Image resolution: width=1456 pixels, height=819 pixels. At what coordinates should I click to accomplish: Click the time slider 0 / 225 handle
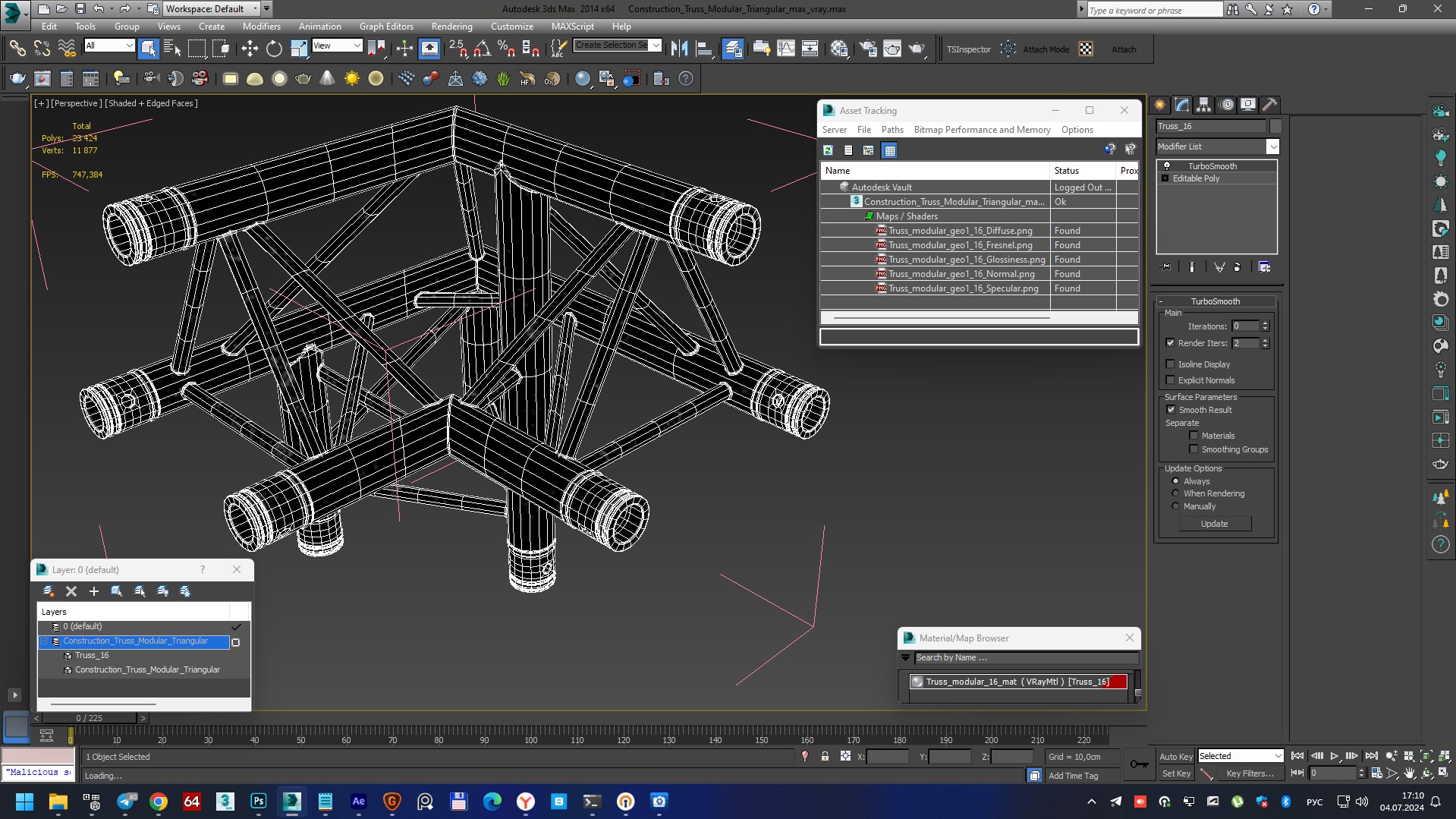(89, 717)
